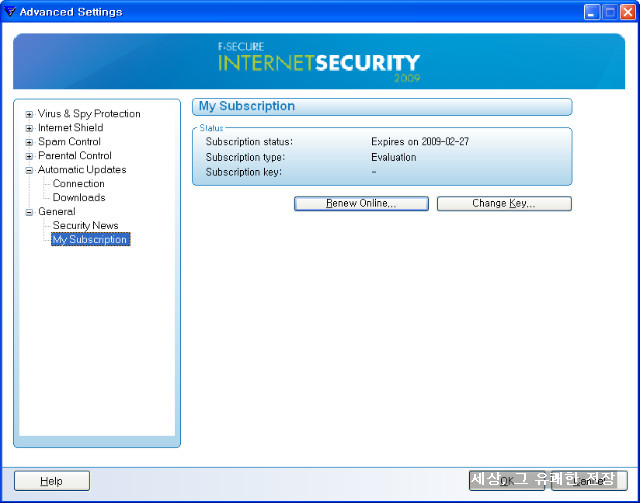Select Virus & Spy Protection in tree
This screenshot has height=503, width=640.
[89, 114]
